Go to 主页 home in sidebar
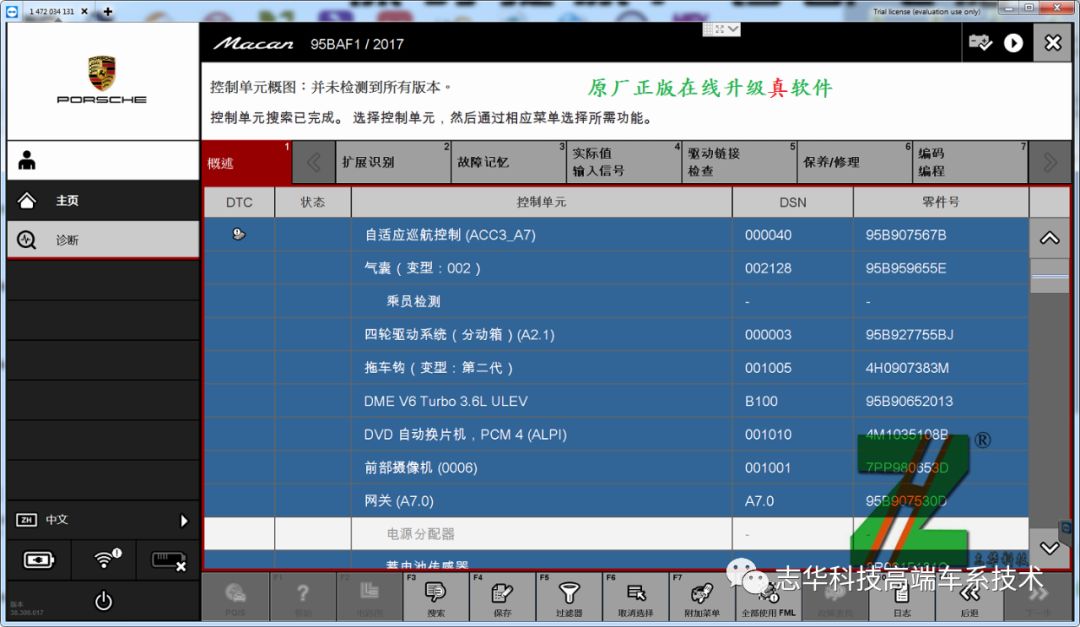 point(103,201)
